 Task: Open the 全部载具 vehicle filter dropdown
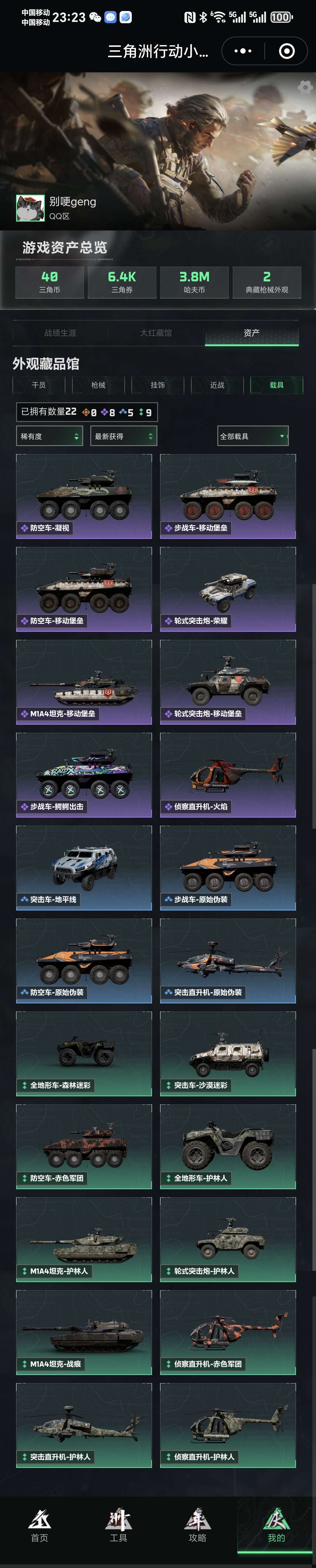tap(253, 436)
